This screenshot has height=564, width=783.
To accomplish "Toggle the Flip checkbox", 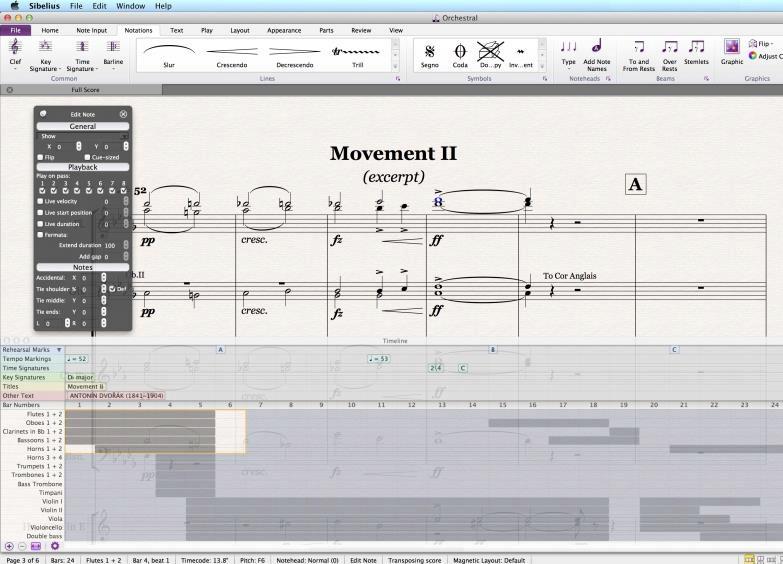I will [40, 157].
